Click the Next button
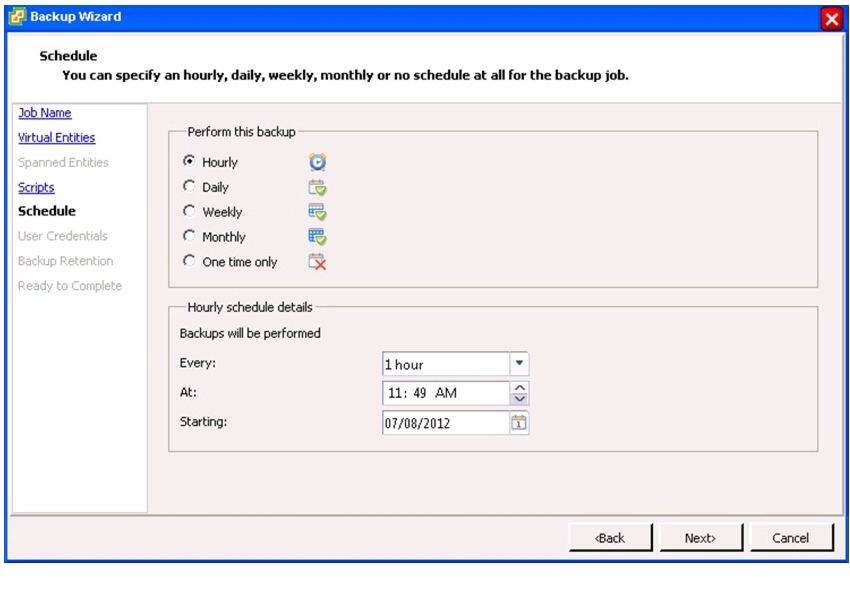850x594 pixels. coord(701,538)
